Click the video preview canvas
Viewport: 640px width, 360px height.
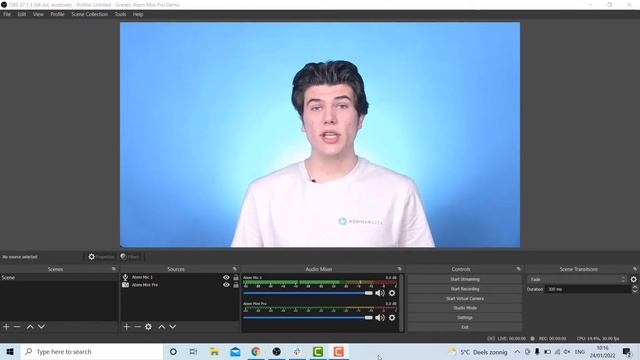[x=320, y=135]
